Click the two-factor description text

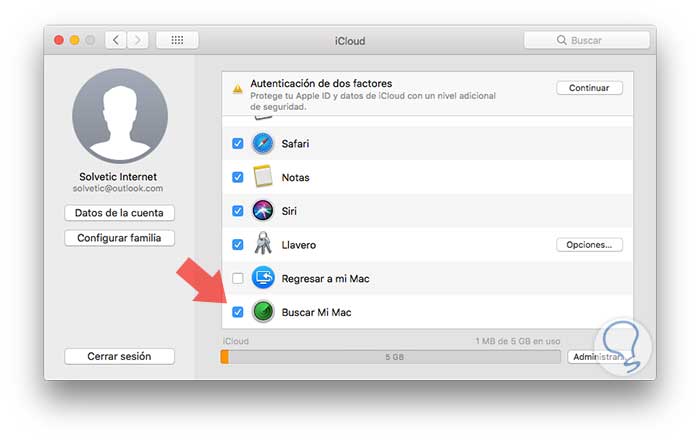pos(373,101)
